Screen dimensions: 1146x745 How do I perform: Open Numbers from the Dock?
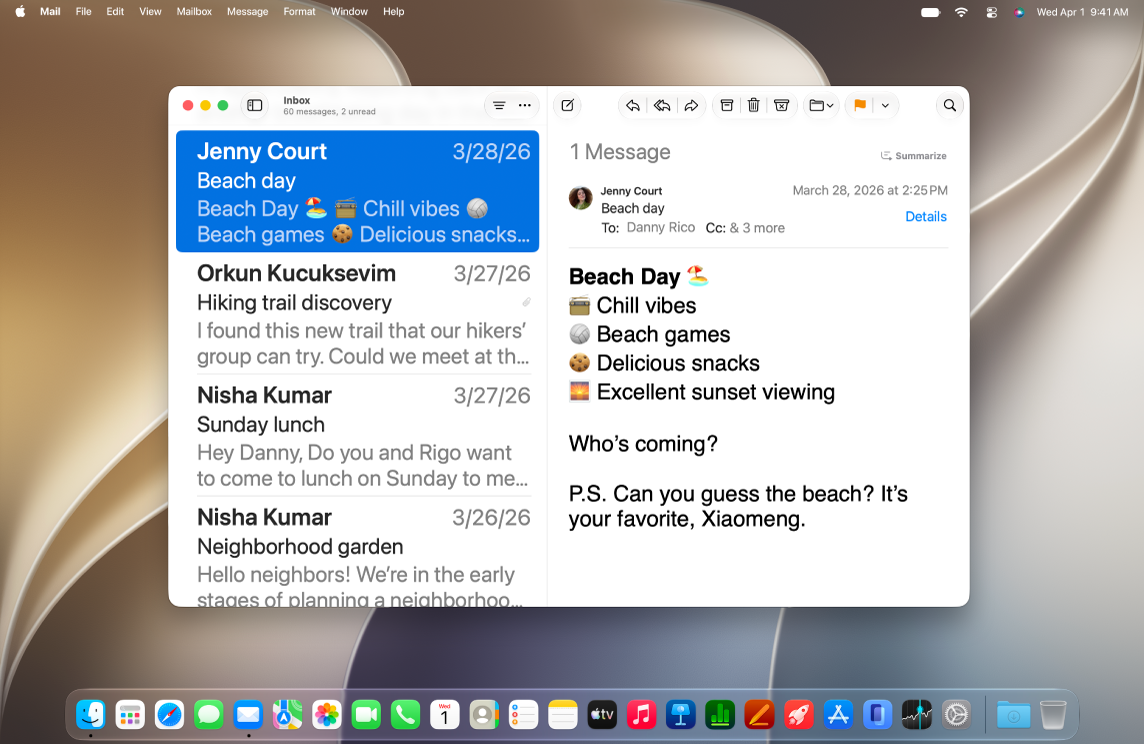(720, 714)
